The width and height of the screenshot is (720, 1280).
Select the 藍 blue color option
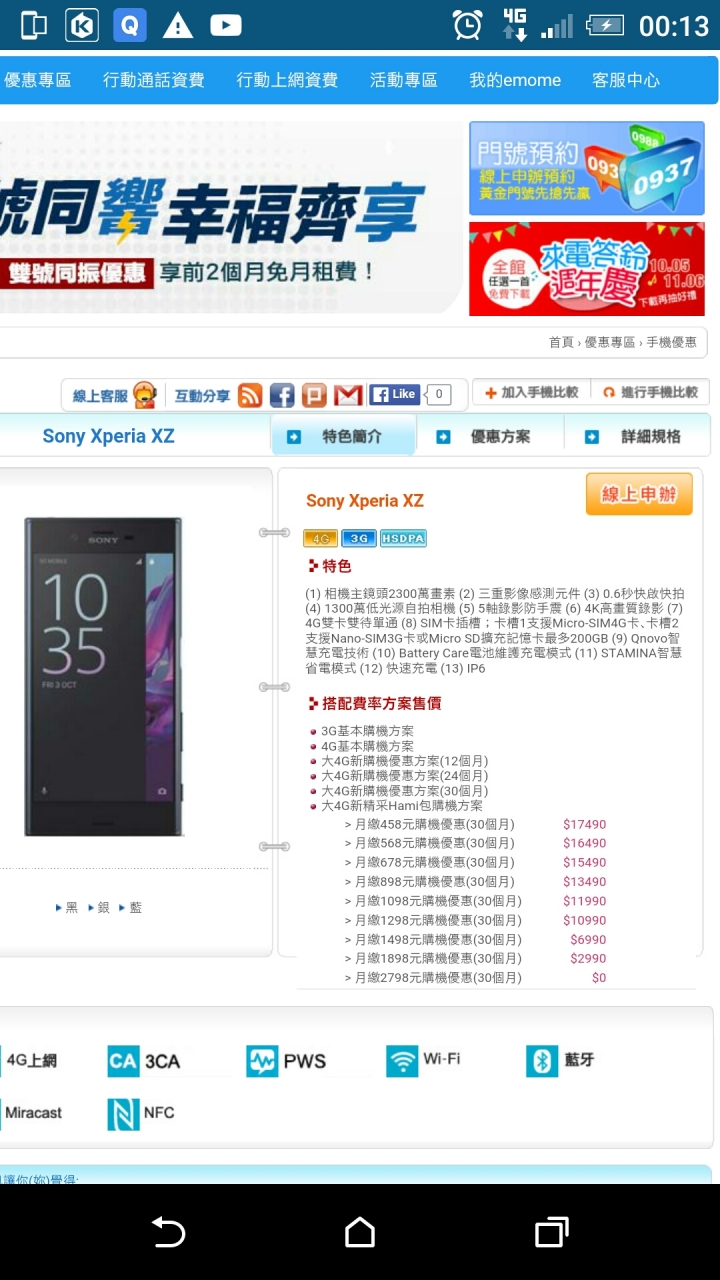point(130,908)
